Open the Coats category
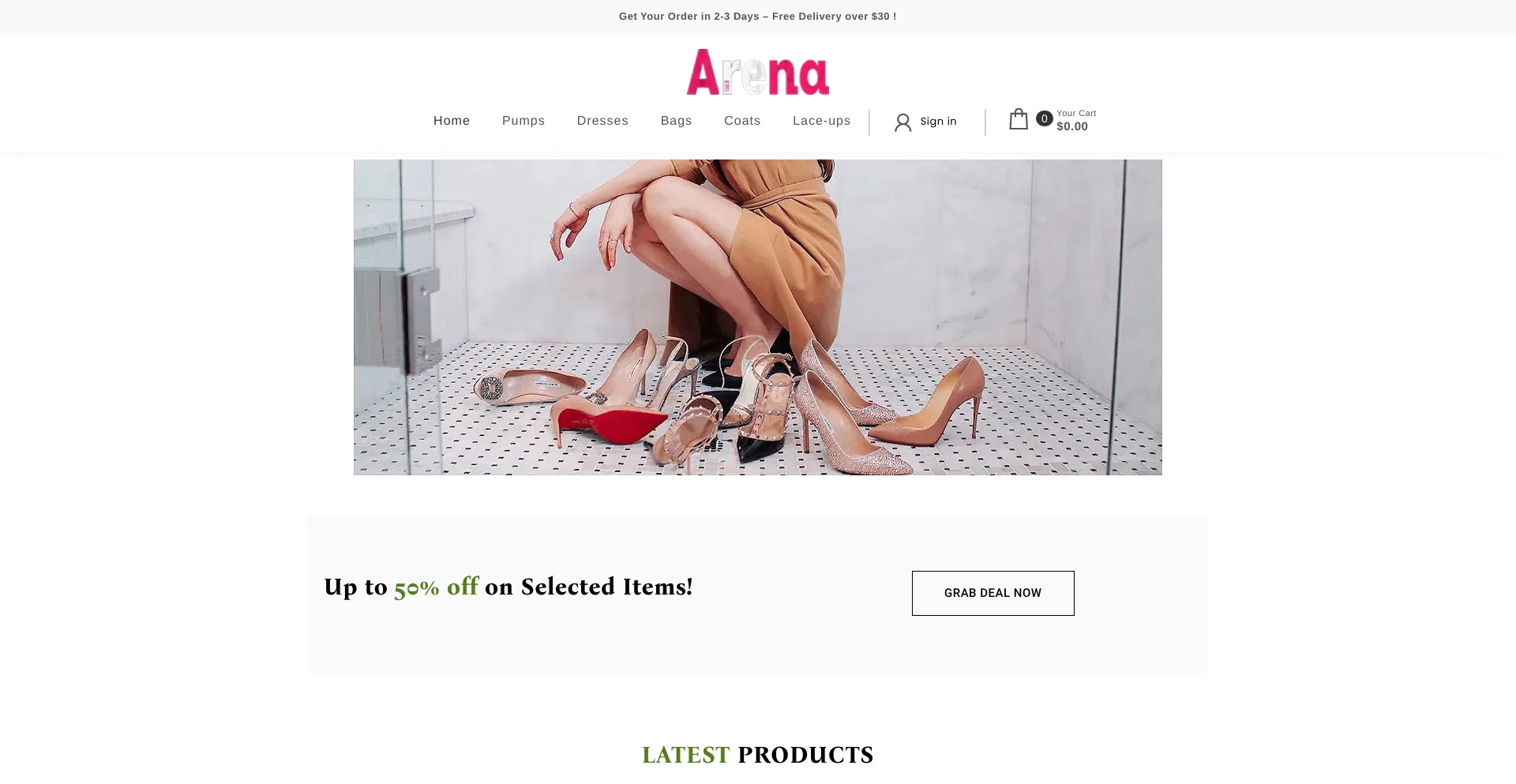Viewport: 1516px width, 784px height. (742, 121)
